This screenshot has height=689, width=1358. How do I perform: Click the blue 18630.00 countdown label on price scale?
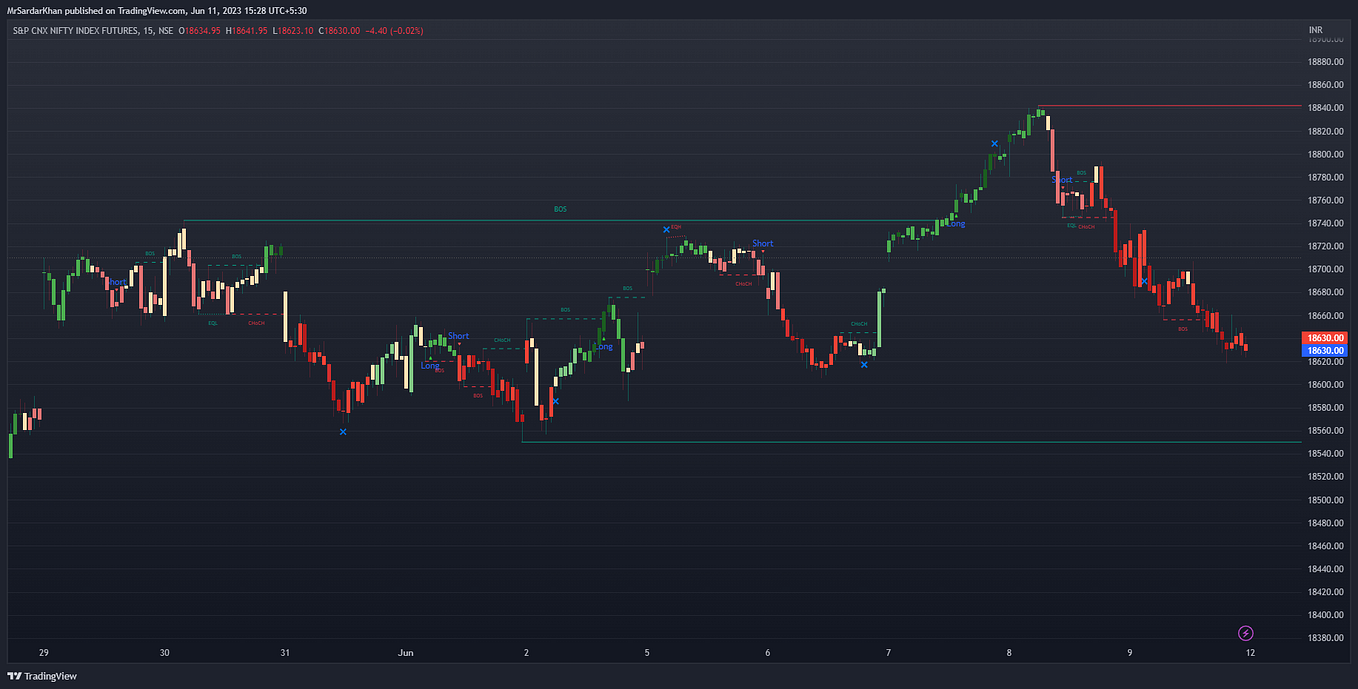point(1322,350)
